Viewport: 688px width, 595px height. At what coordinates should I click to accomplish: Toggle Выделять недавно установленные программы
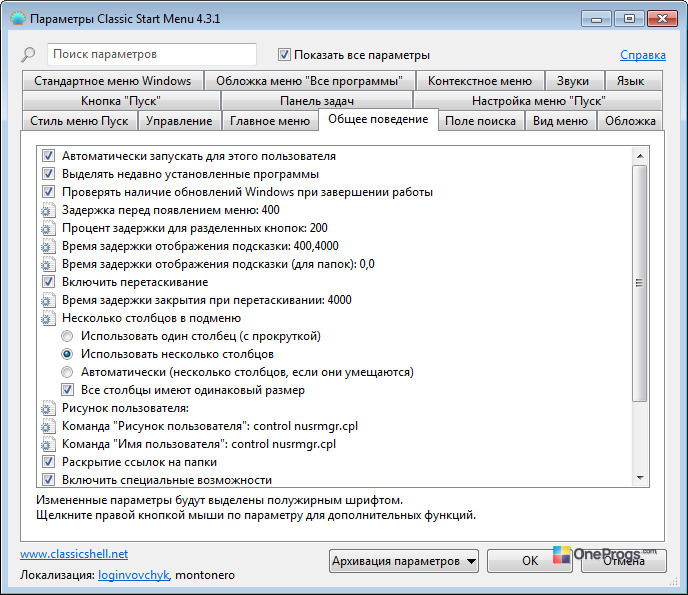(x=48, y=174)
